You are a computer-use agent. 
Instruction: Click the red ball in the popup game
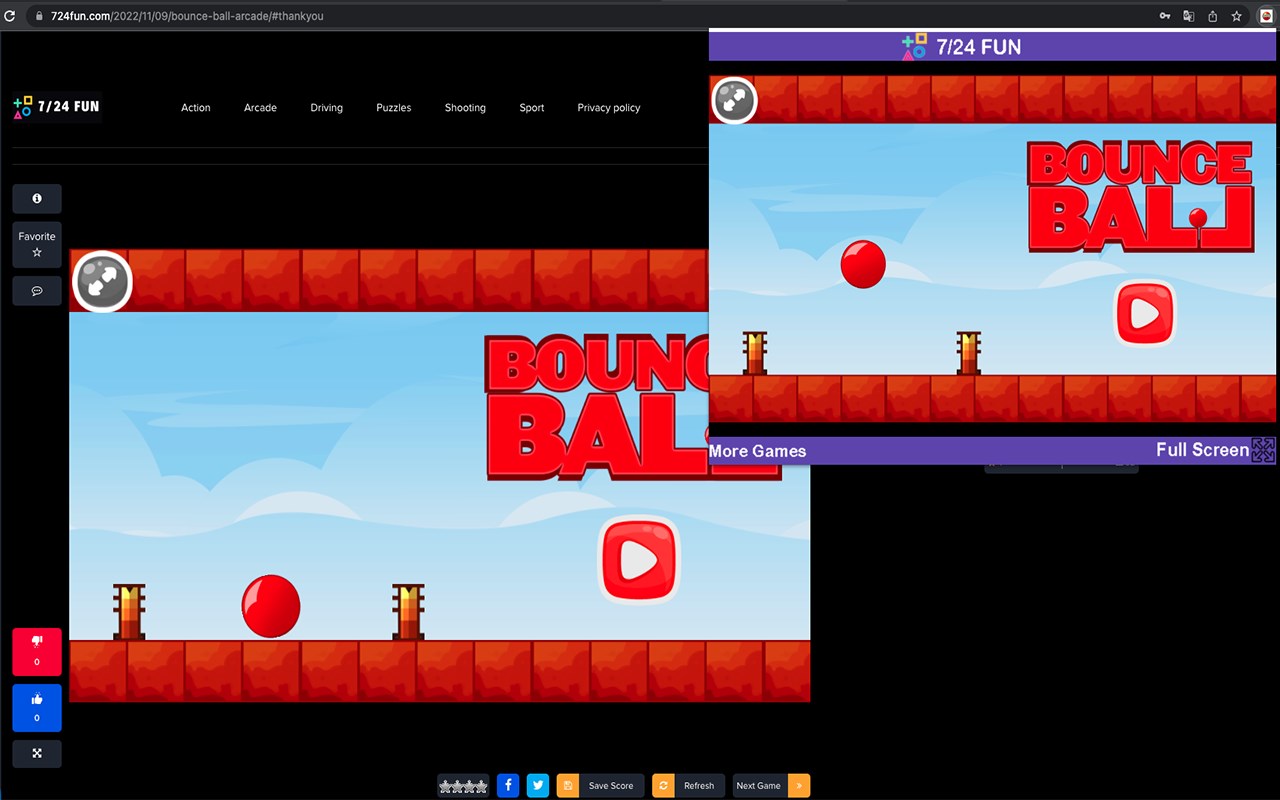[863, 264]
